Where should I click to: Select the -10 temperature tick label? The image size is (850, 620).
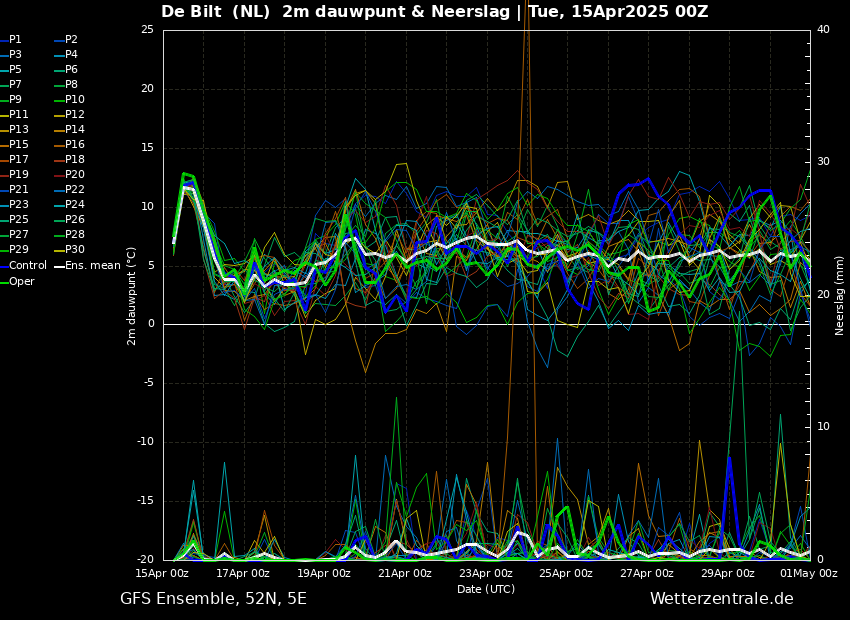pyautogui.click(x=146, y=442)
